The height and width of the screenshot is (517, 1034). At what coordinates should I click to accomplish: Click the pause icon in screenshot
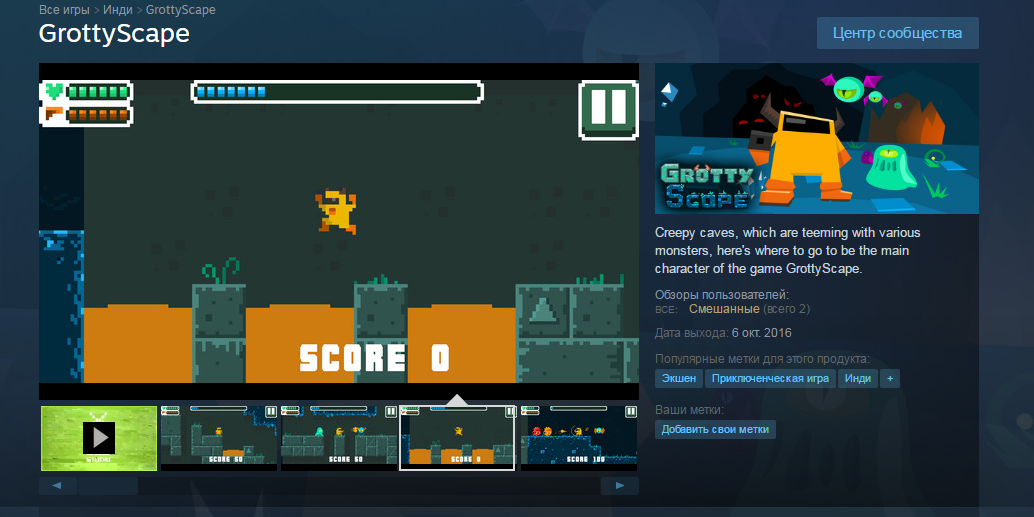[608, 109]
